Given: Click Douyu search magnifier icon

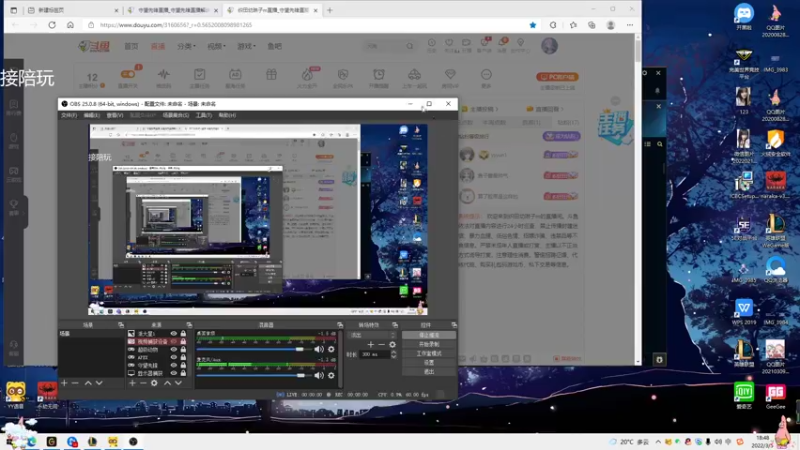Looking at the screenshot, I should click(x=410, y=46).
